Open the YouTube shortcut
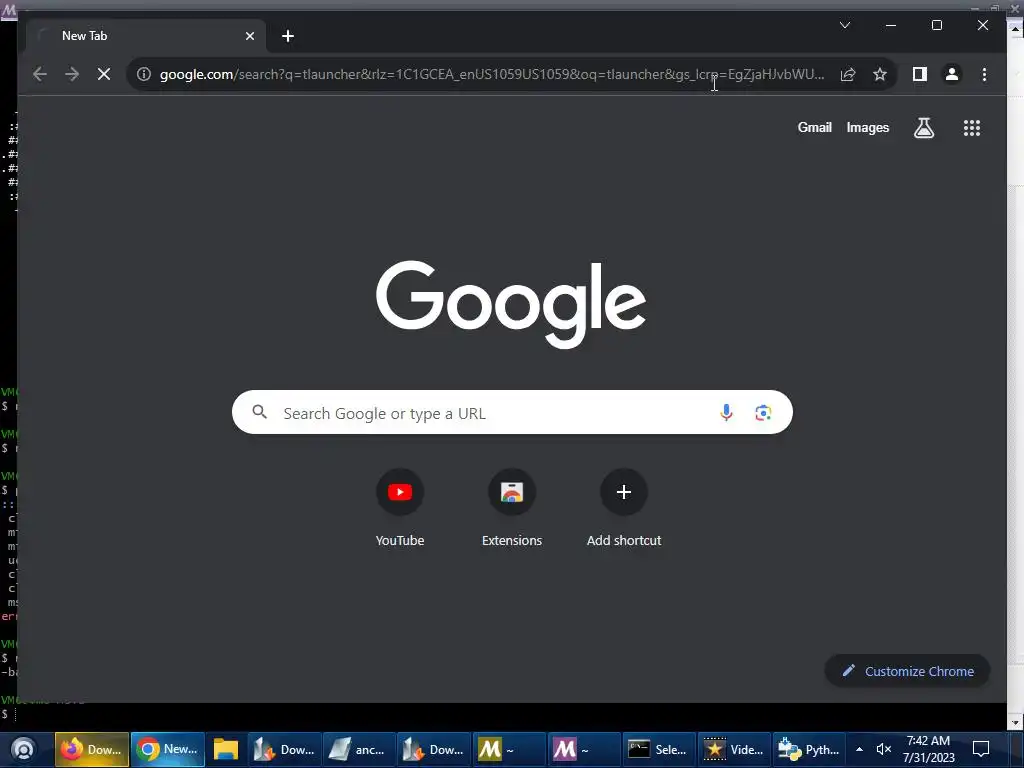 (x=400, y=509)
